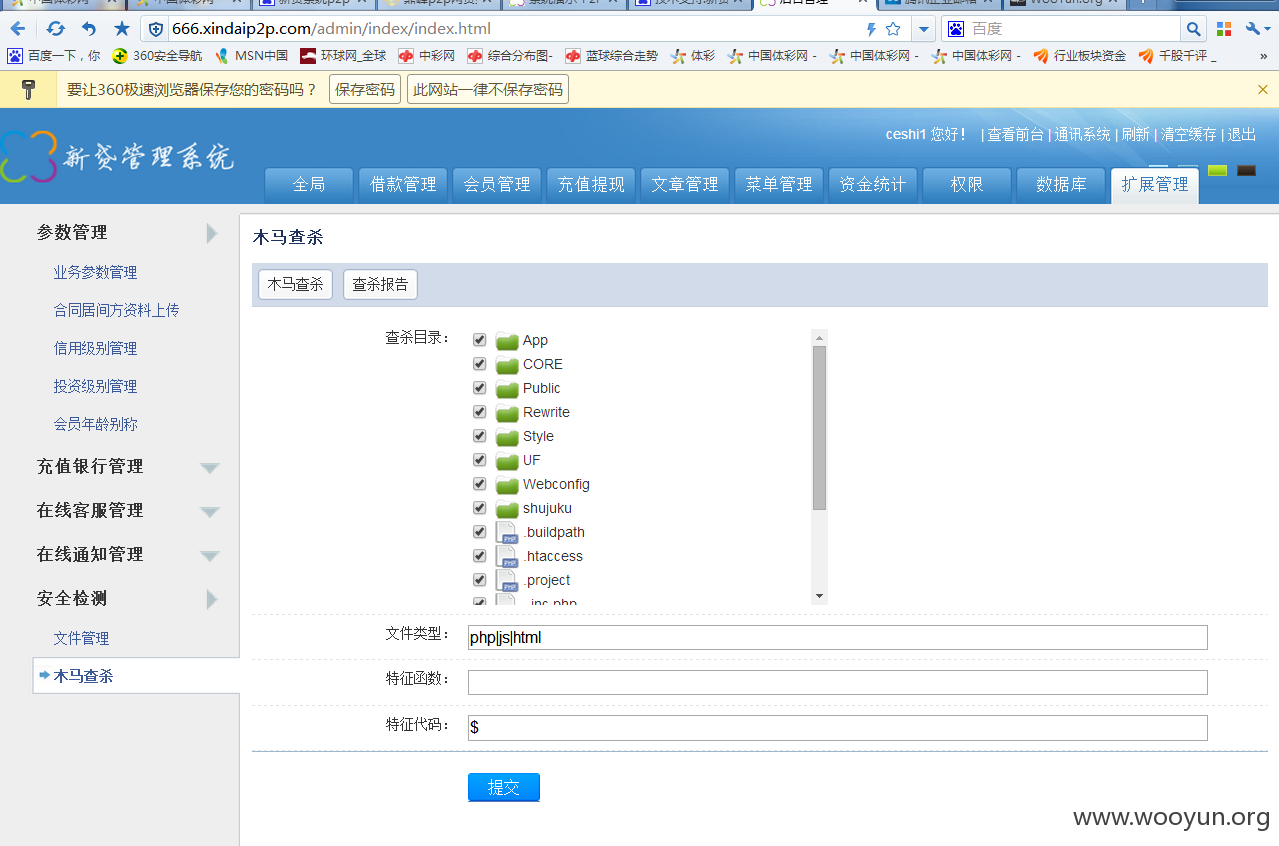Viewport: 1279px width, 846px height.
Task: Click the 退出 logout link
Action: 1242,134
